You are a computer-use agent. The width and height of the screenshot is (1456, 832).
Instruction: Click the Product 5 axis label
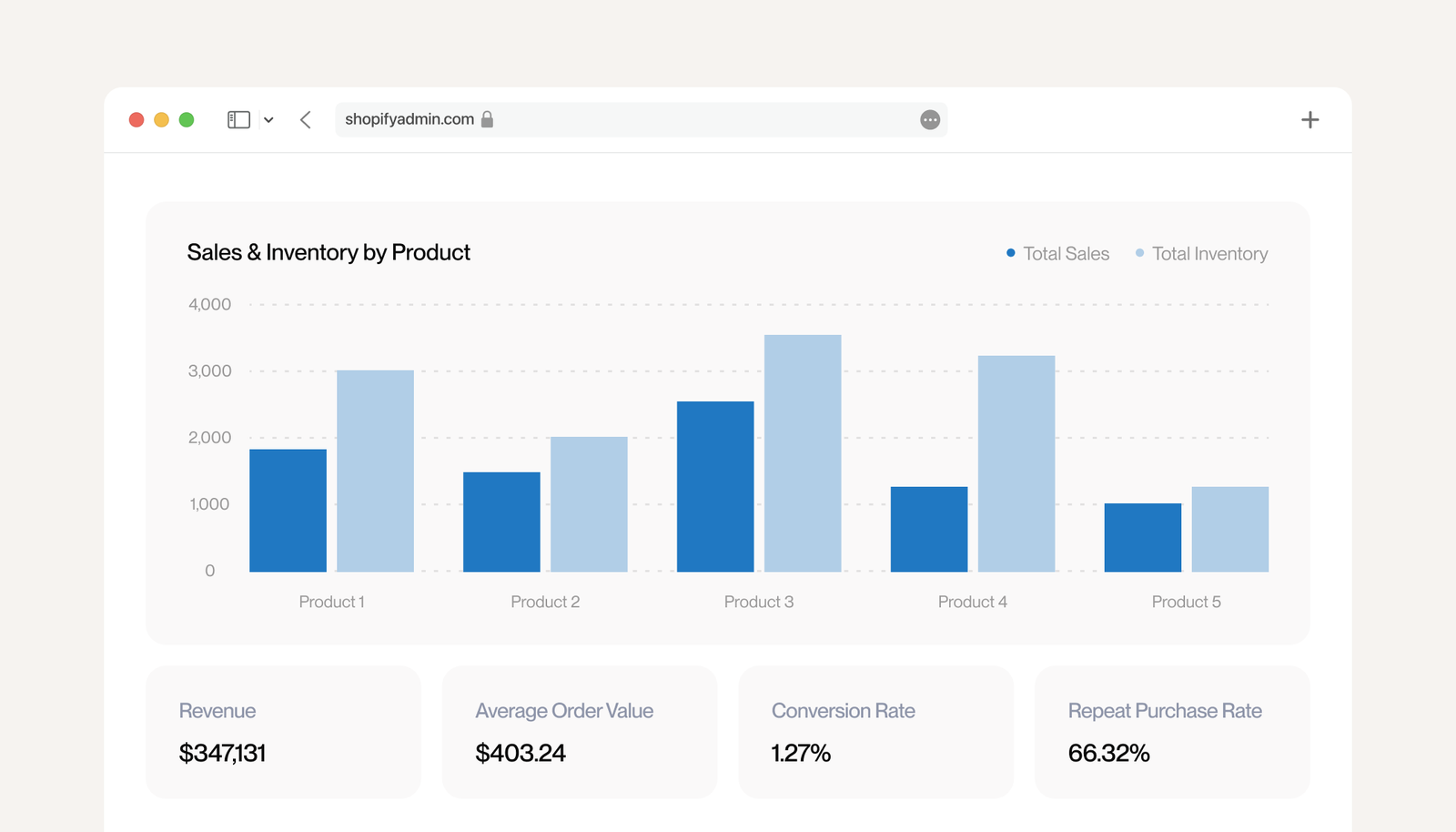[1187, 602]
